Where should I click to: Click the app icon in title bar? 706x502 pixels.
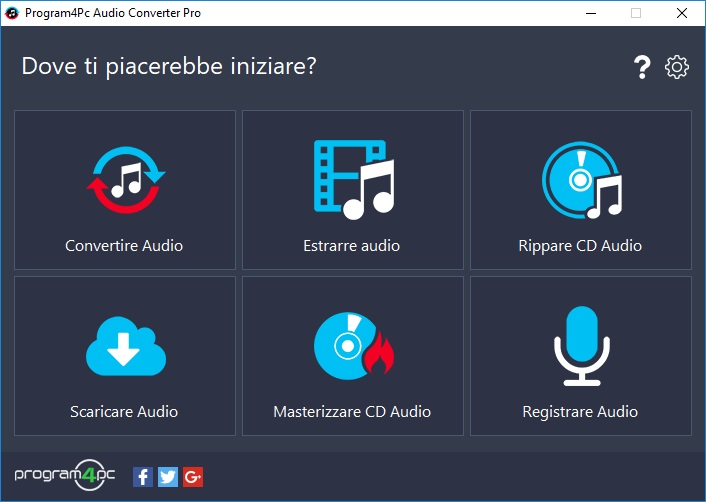click(11, 13)
